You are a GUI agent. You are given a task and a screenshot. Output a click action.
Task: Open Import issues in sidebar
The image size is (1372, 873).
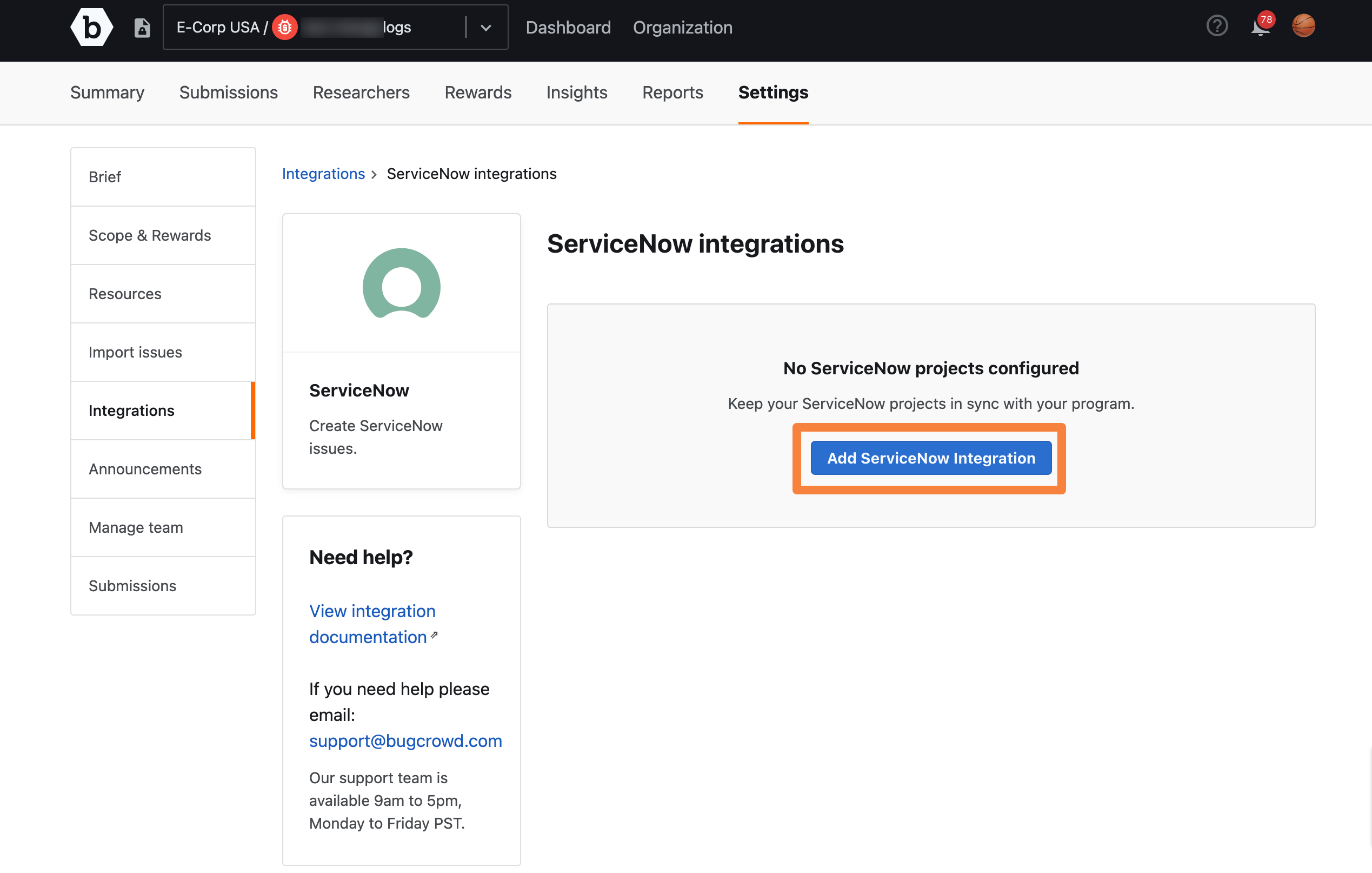[x=163, y=353]
